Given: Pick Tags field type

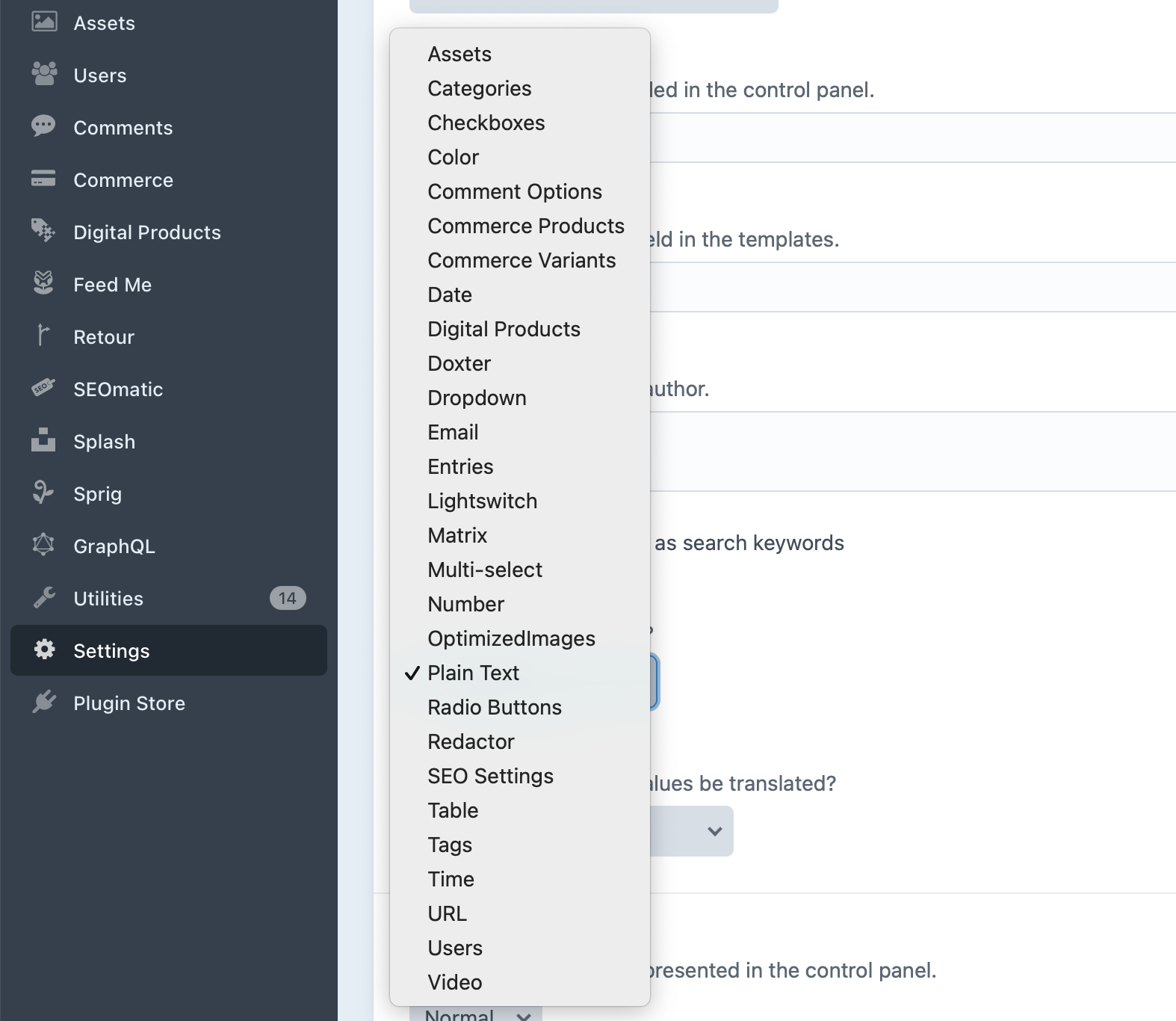Looking at the screenshot, I should (x=520, y=845).
